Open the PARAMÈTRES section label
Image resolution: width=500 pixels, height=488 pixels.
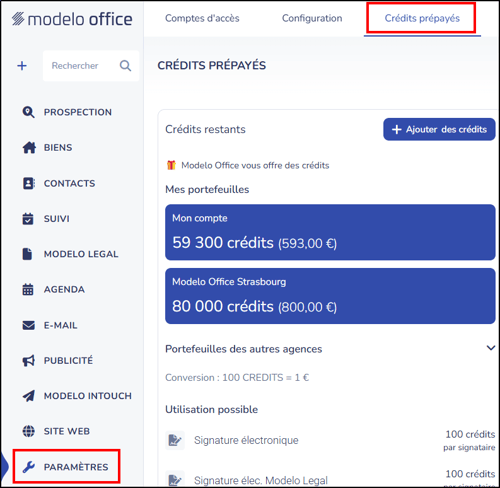click(x=76, y=467)
